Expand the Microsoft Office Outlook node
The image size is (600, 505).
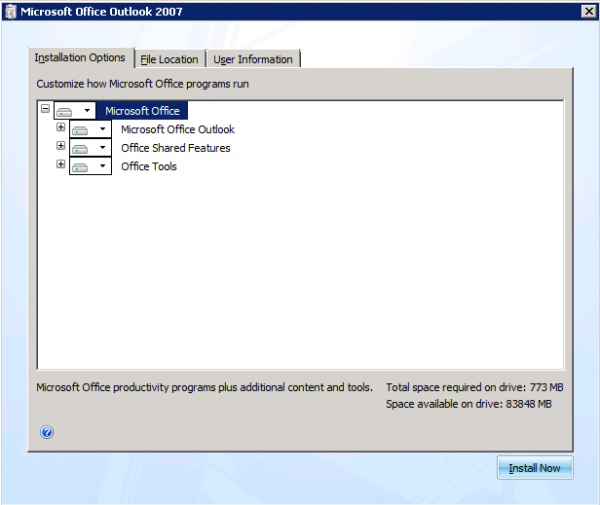[60, 127]
